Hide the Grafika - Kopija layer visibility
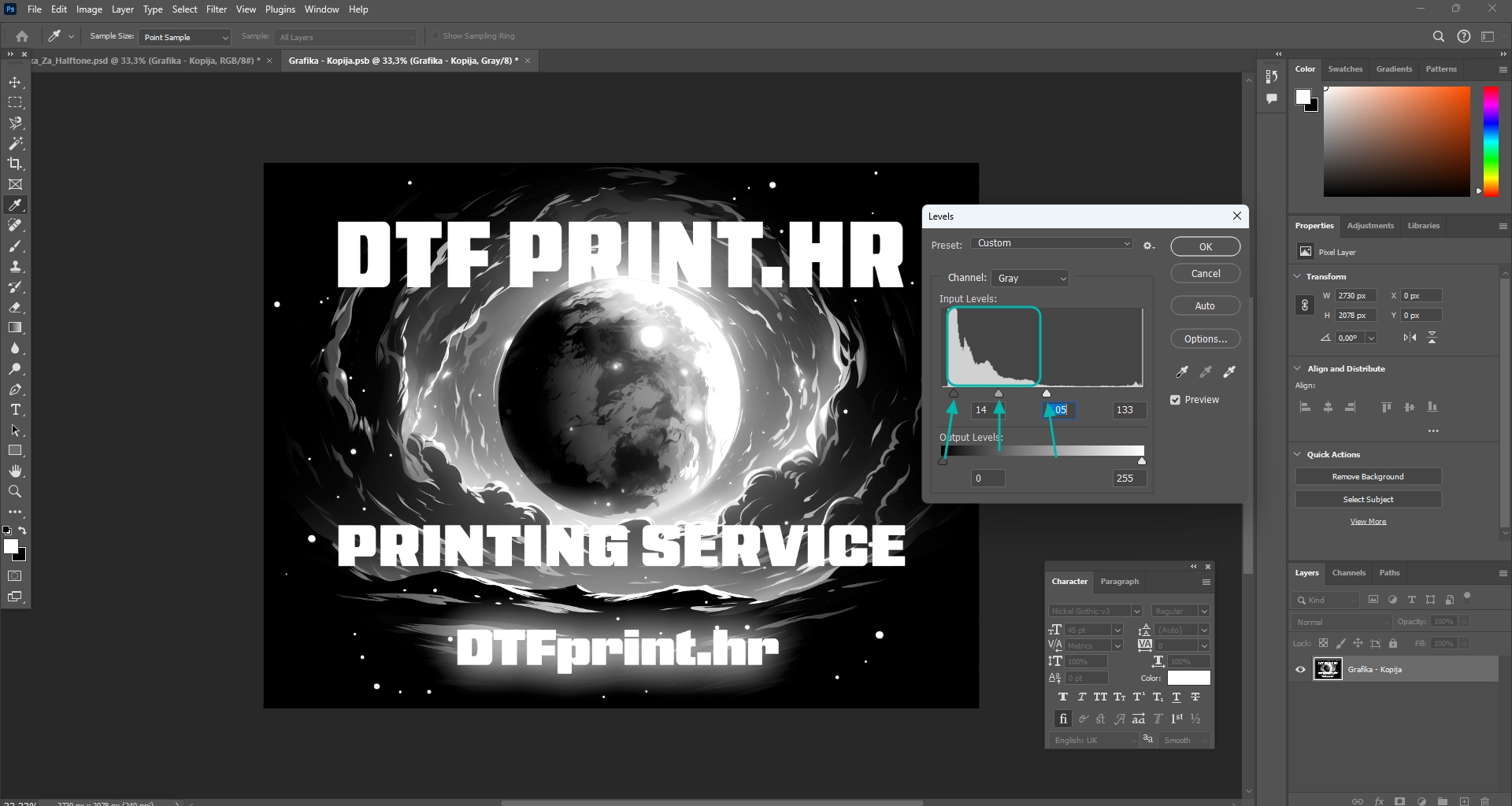The width and height of the screenshot is (1512, 806). click(x=1300, y=670)
